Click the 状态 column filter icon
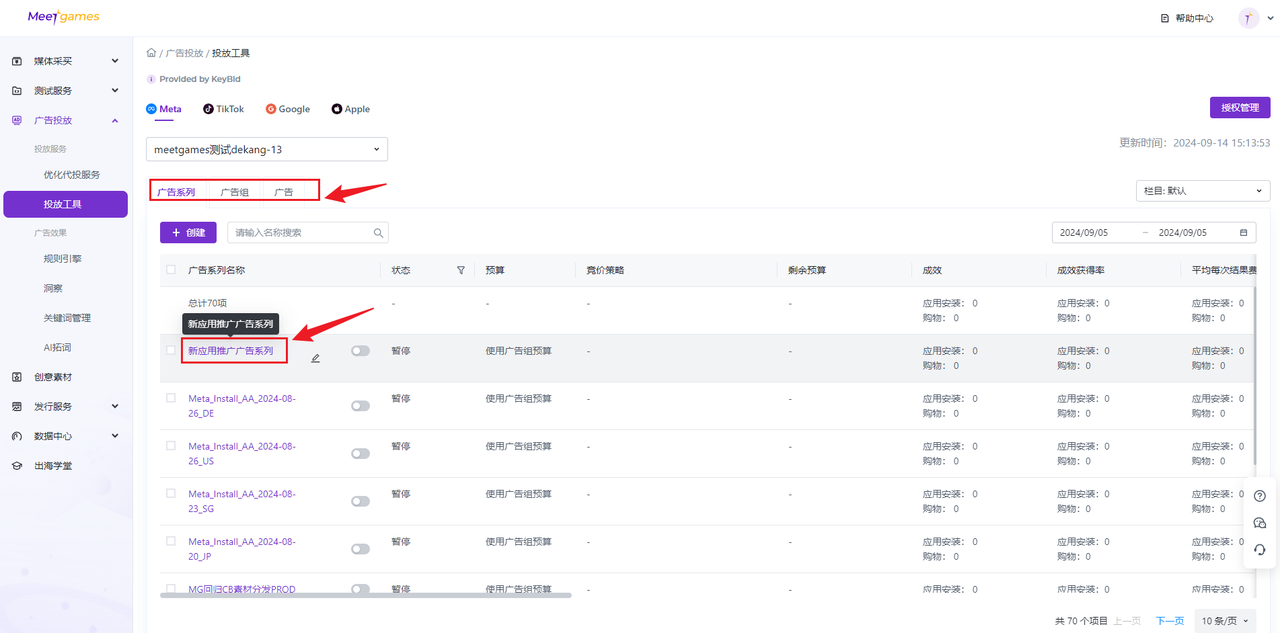Image resolution: width=1280 pixels, height=633 pixels. (x=461, y=270)
